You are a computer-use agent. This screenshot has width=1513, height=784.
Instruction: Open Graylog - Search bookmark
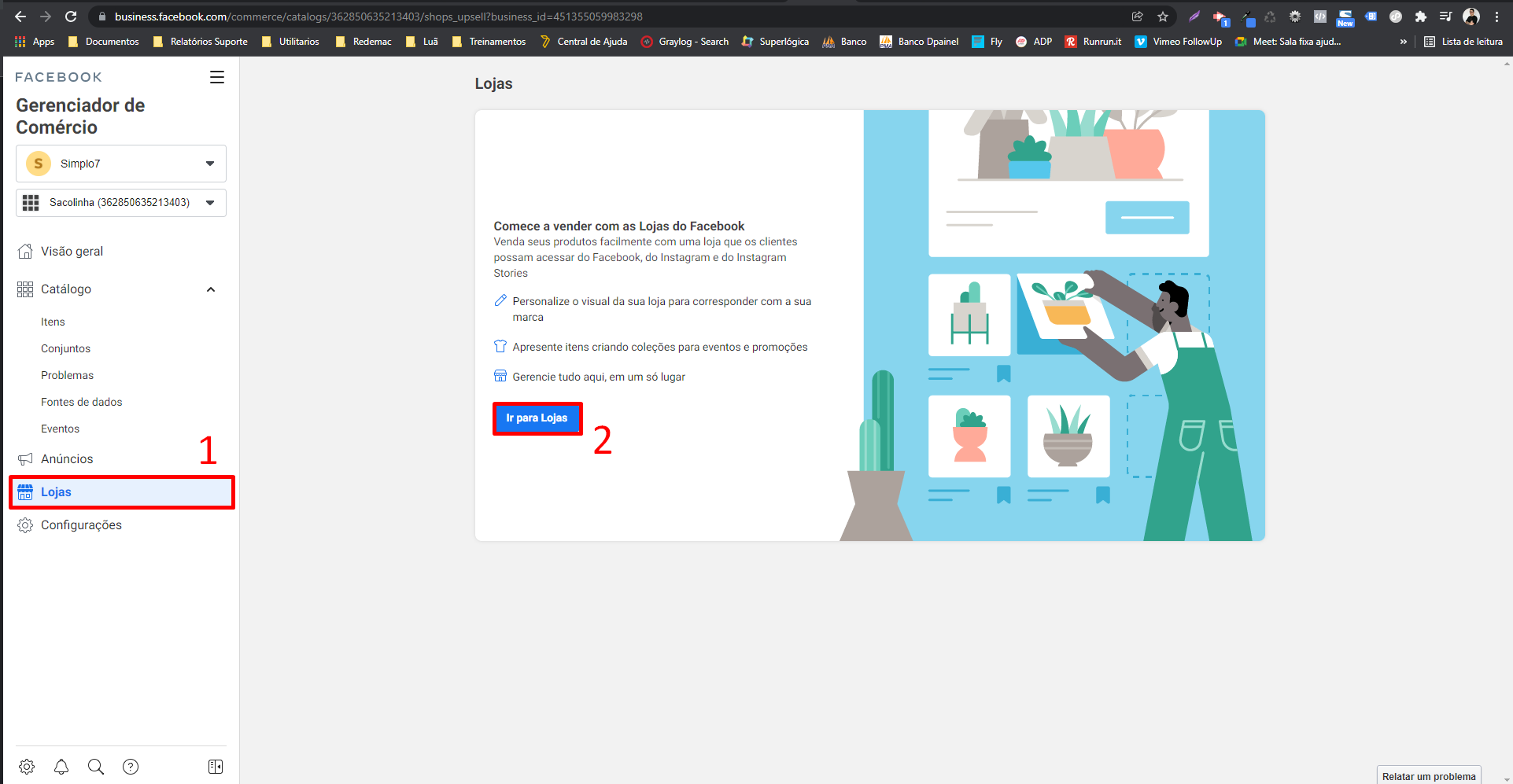click(685, 42)
